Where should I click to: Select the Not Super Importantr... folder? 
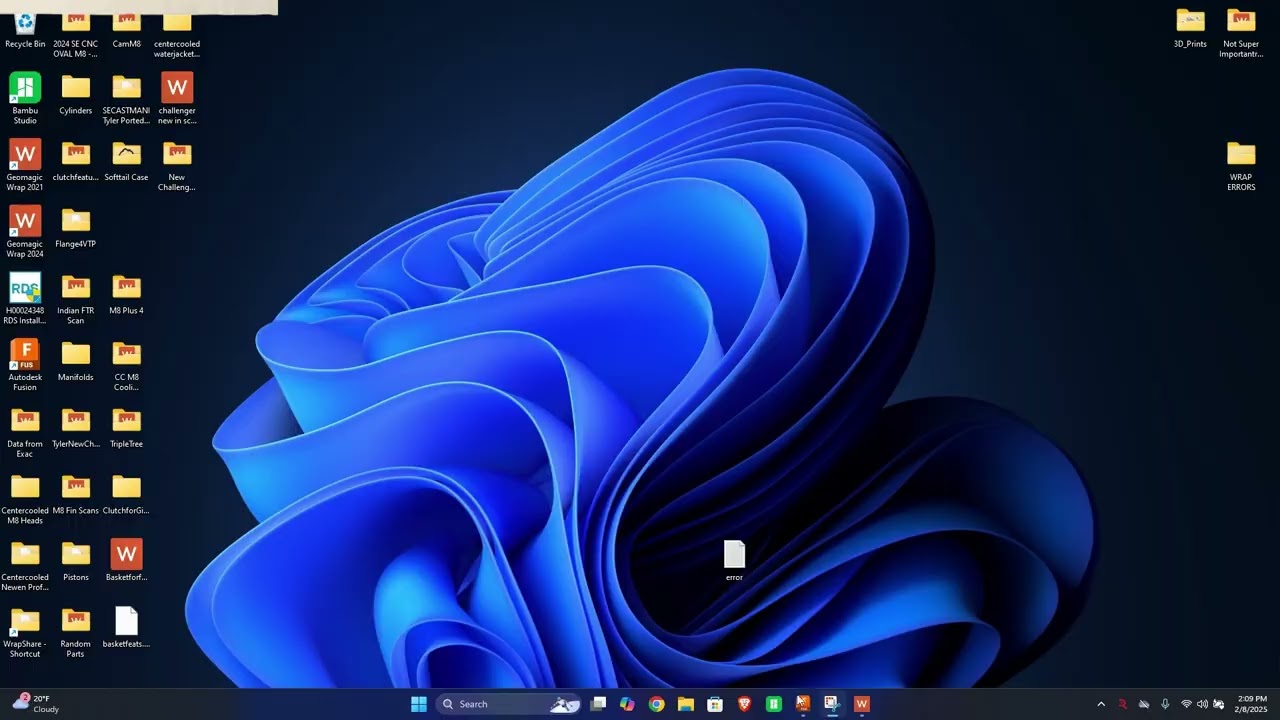point(1241,33)
